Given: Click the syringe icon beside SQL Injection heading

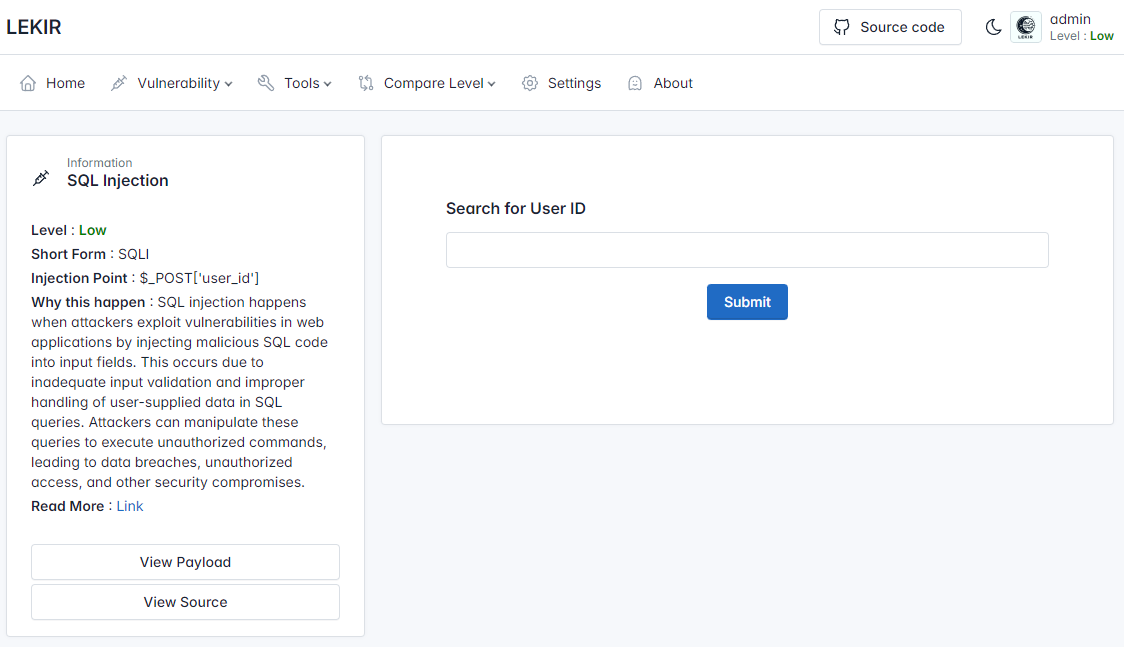Looking at the screenshot, I should point(41,178).
